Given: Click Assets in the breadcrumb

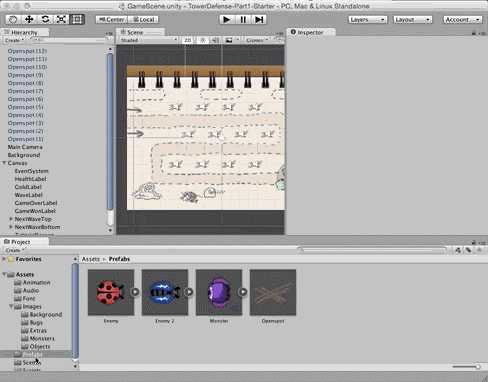Looking at the screenshot, I should pos(91,259).
